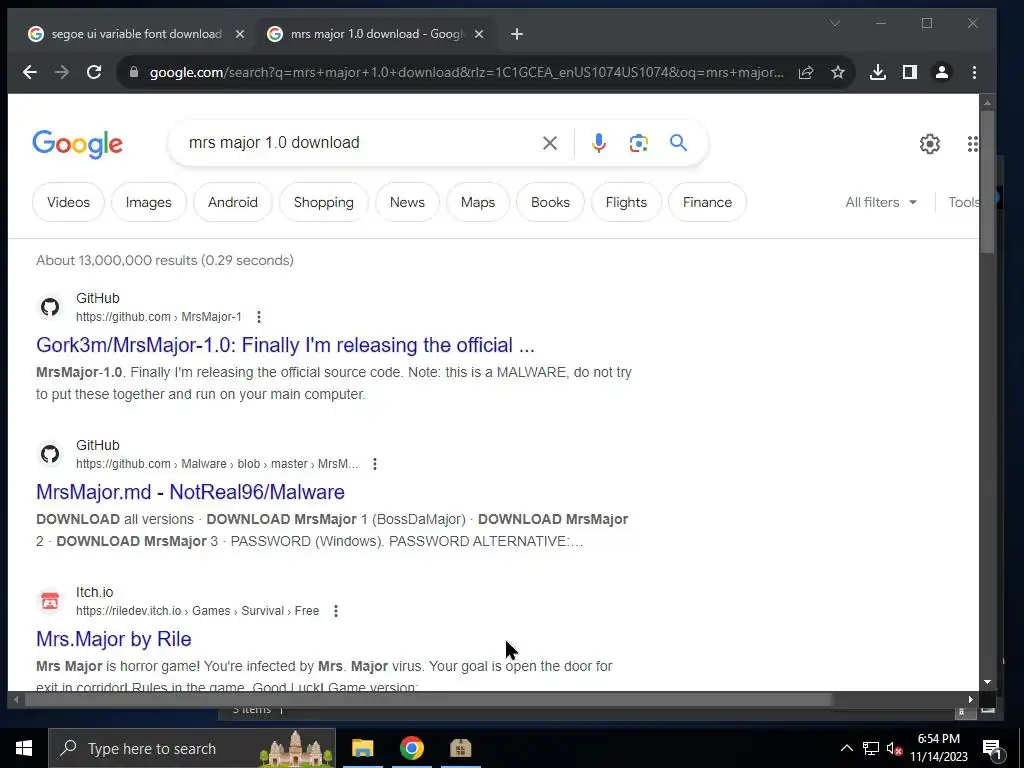Click the taskbar search box
This screenshot has height=768, width=1024.
pos(192,748)
